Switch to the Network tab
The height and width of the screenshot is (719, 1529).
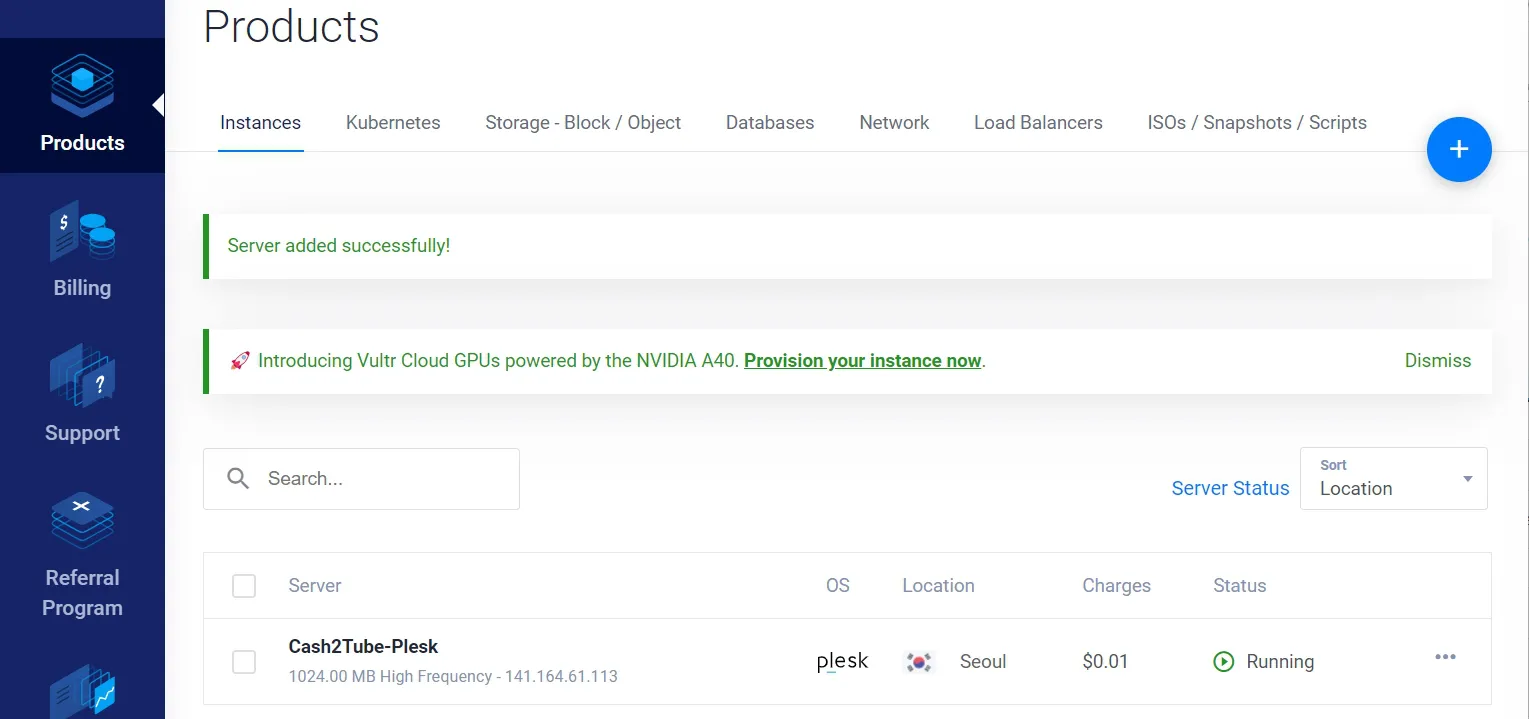tap(894, 123)
